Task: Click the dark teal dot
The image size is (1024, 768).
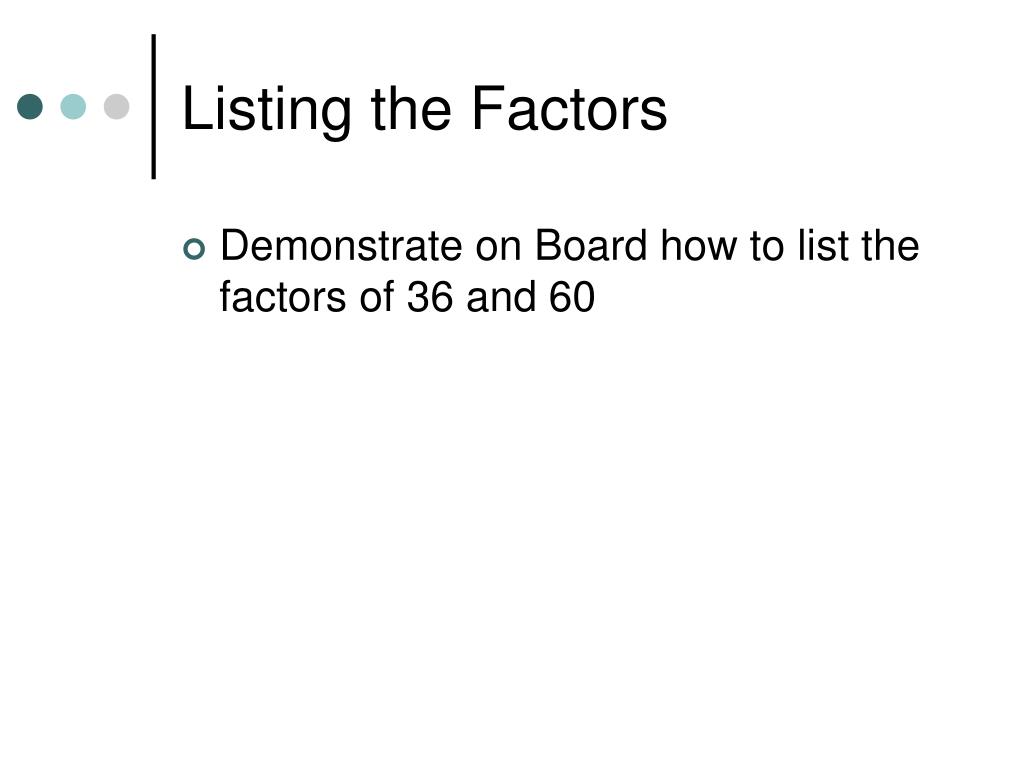Action: 30,106
